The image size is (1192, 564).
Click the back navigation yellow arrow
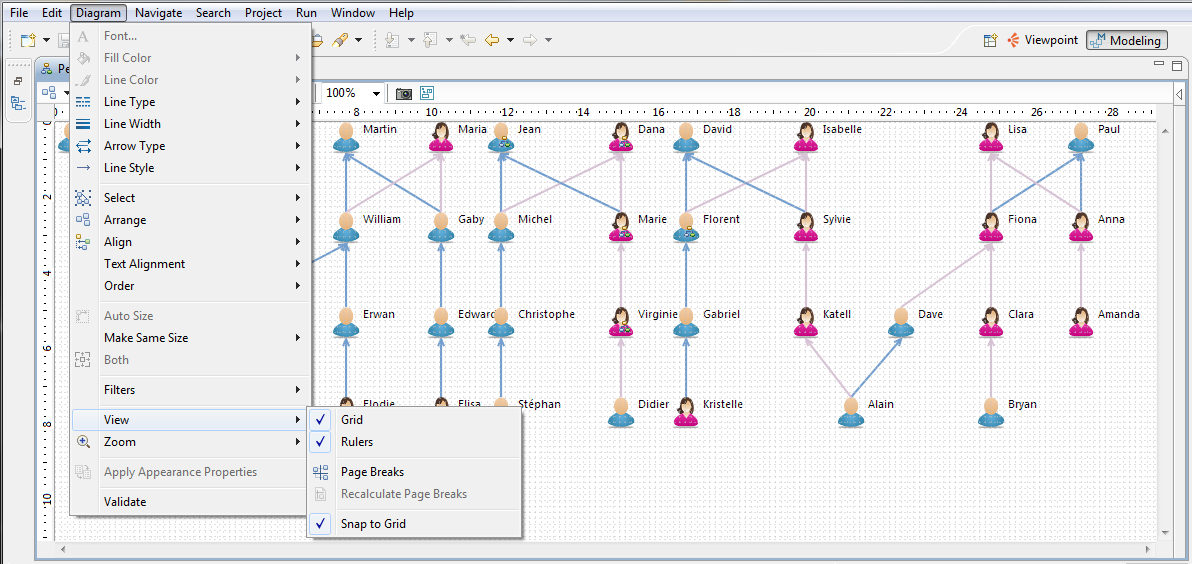click(x=491, y=40)
